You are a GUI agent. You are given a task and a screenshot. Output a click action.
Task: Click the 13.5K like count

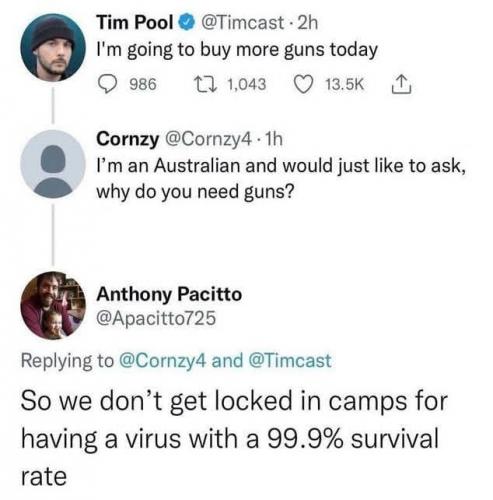[345, 84]
